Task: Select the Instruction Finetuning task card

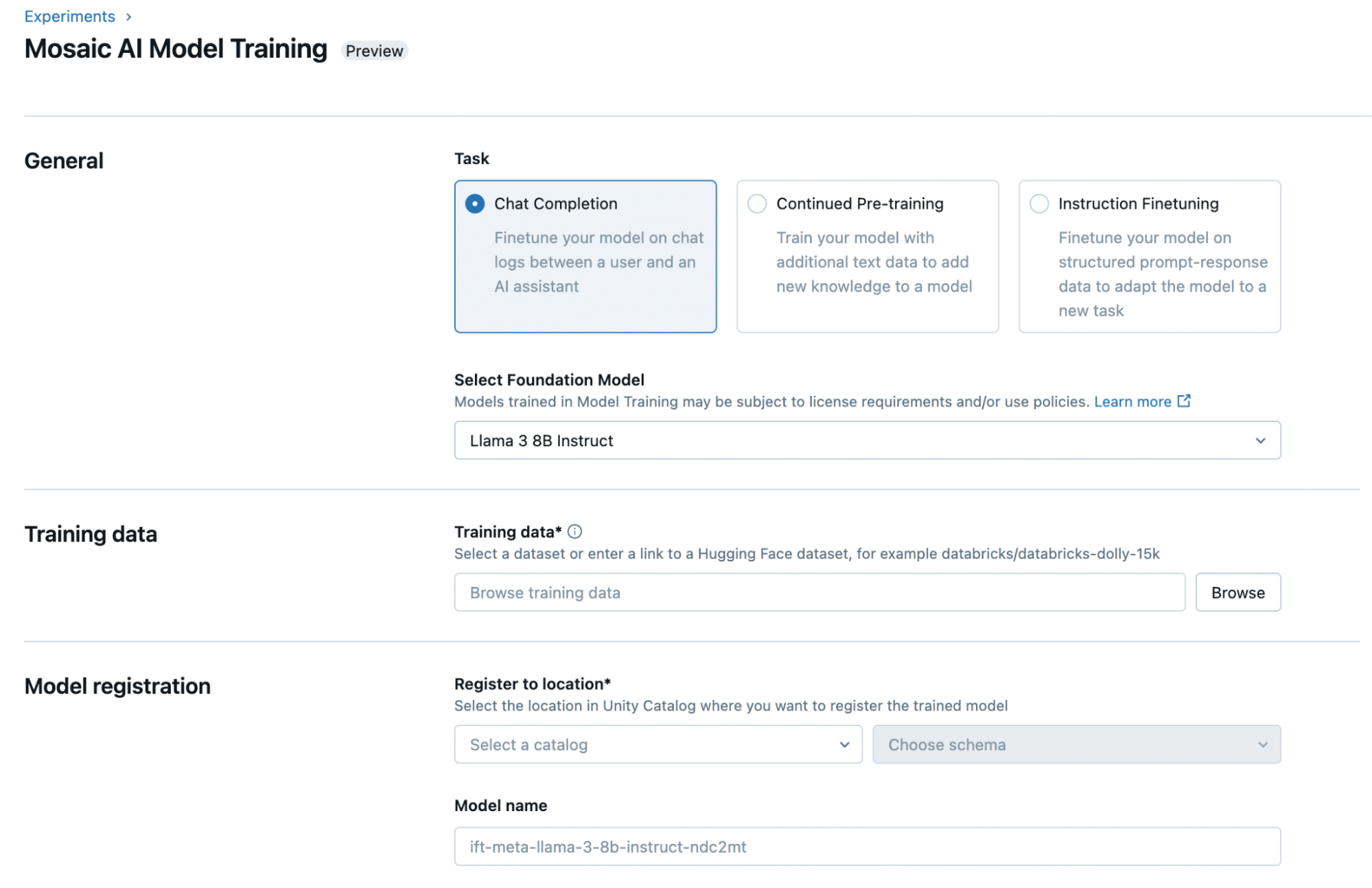Action: point(1149,257)
